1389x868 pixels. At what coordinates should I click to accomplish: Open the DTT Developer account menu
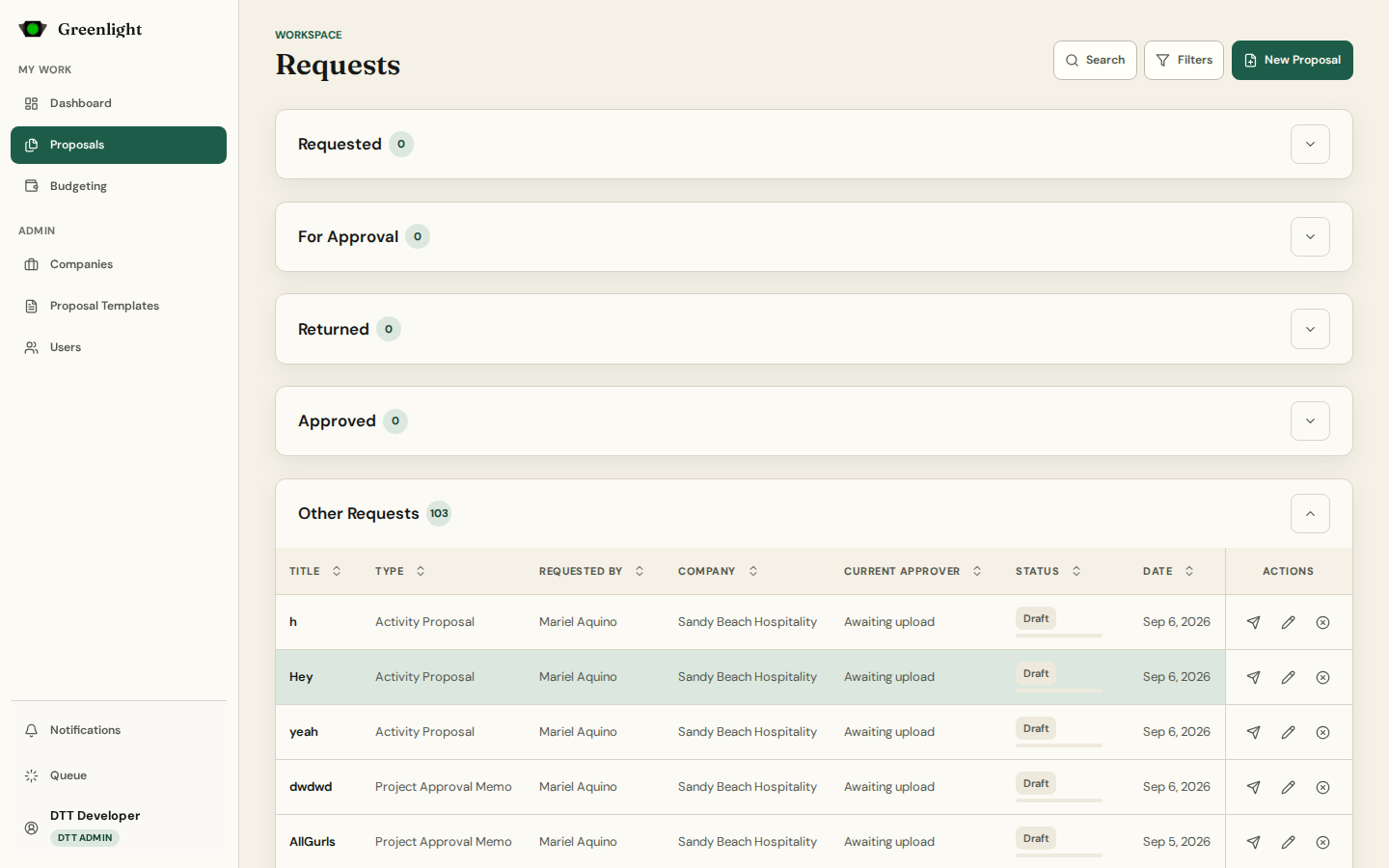tap(119, 827)
